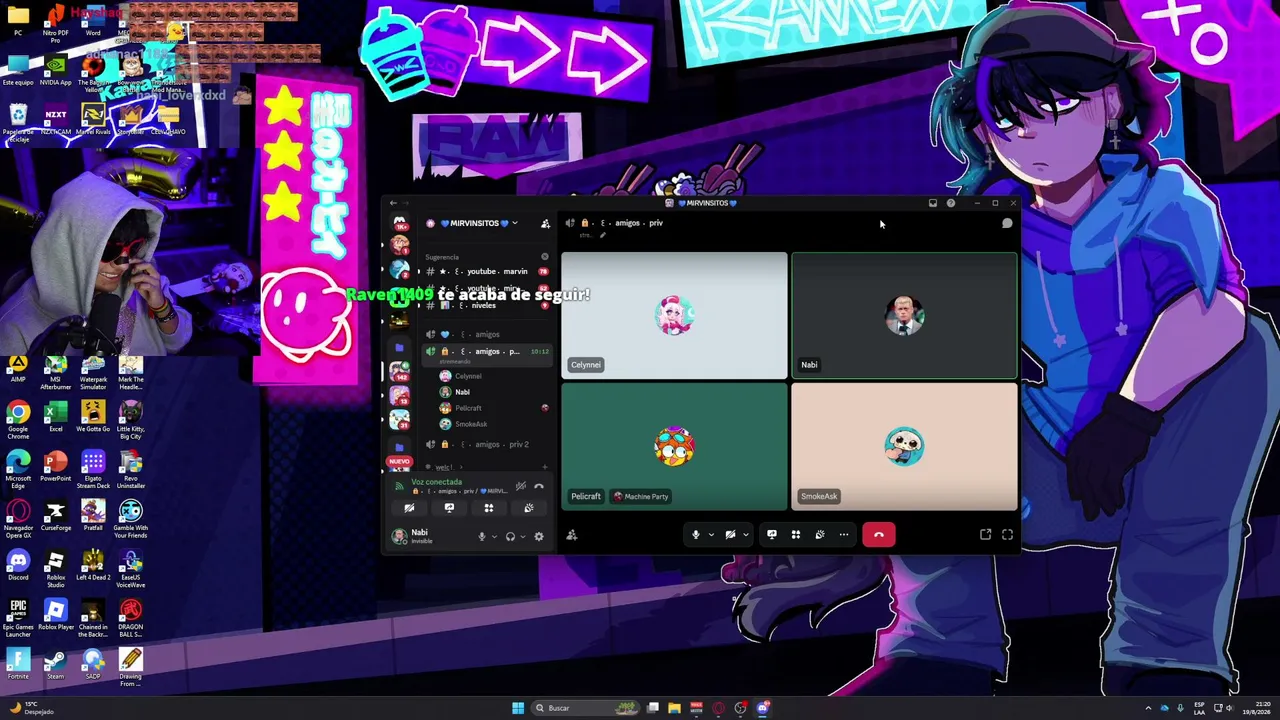This screenshot has height=720, width=1280.
Task: Open headphone device arrow in user panel
Action: pyautogui.click(x=522, y=537)
